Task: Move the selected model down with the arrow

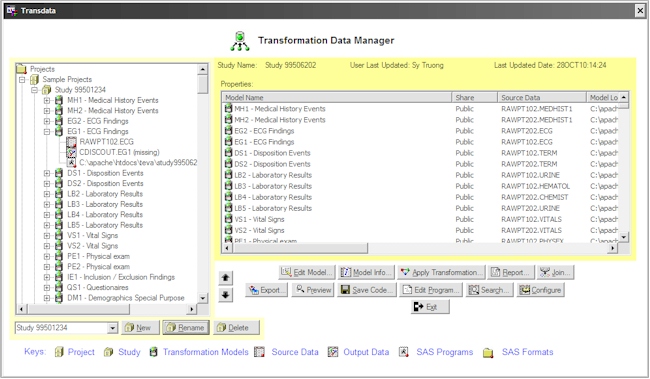Action: click(226, 295)
